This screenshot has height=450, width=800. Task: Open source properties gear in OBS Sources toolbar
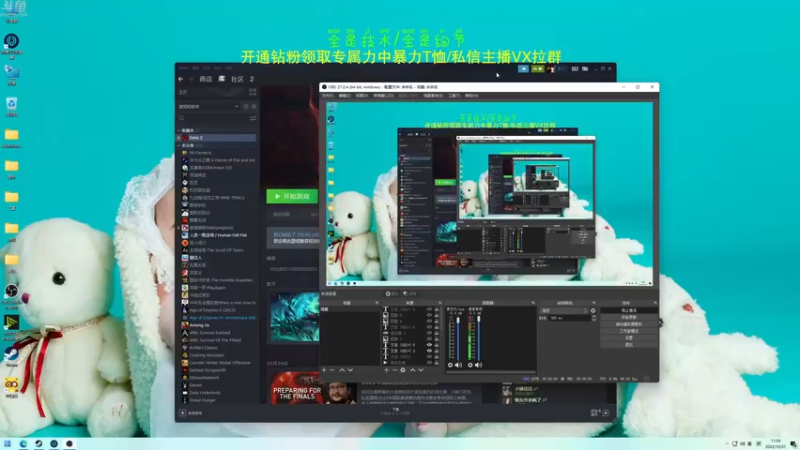(403, 370)
